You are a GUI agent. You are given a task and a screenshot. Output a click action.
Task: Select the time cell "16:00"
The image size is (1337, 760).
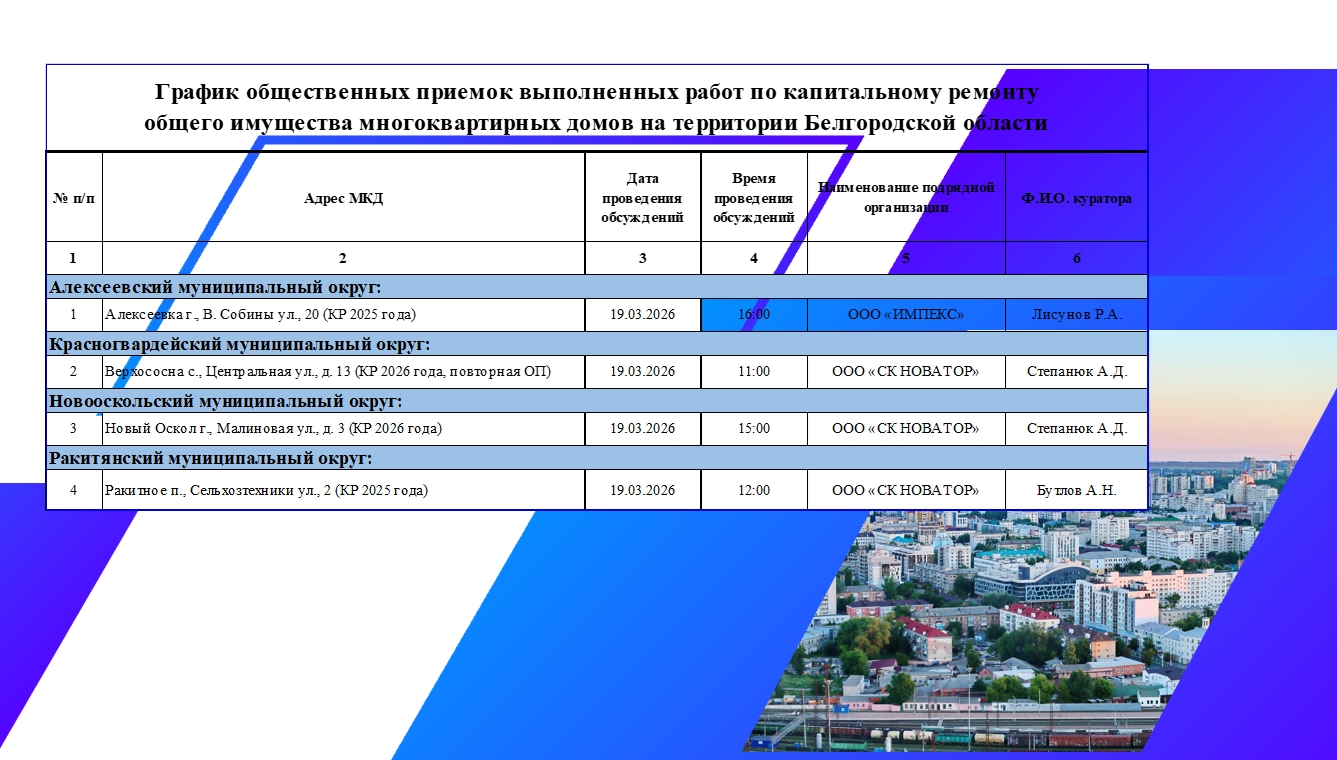(x=754, y=314)
